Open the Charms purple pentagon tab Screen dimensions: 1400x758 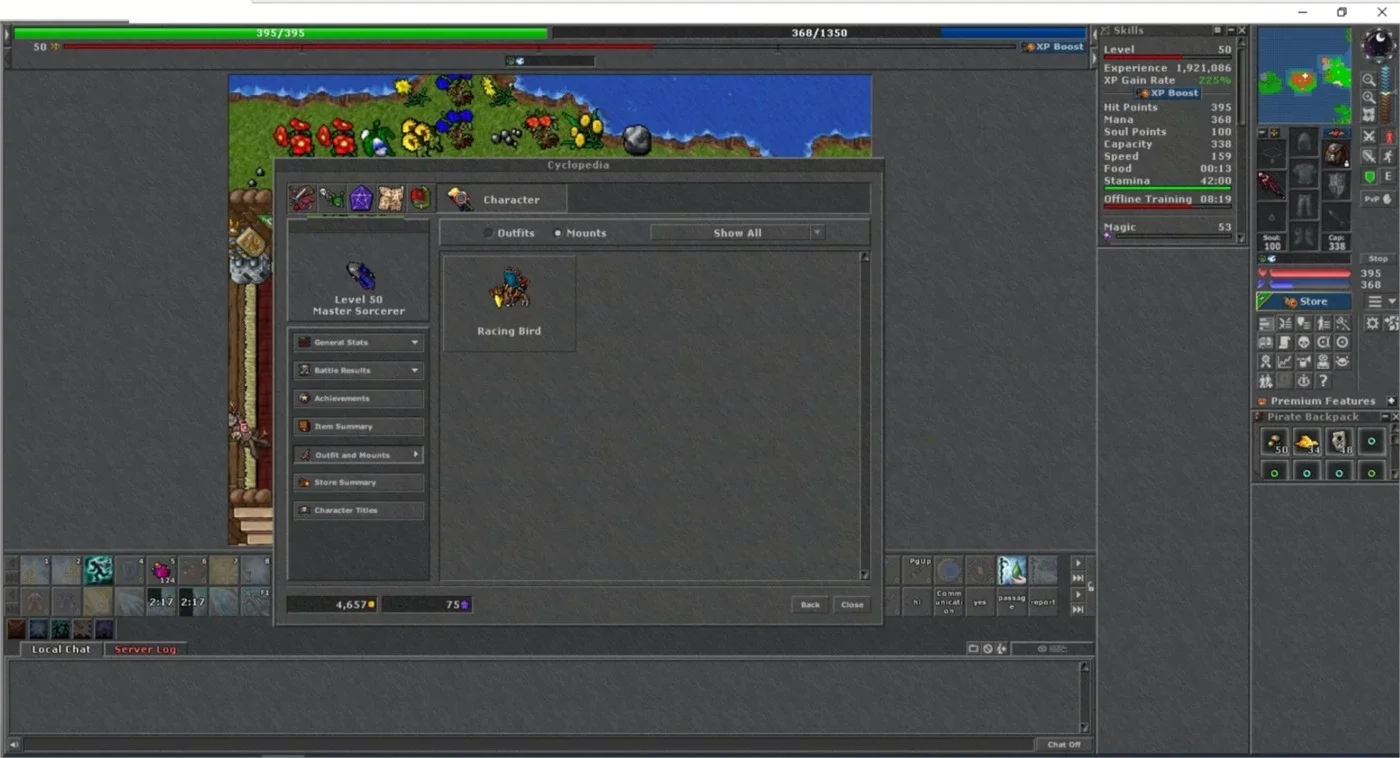click(x=361, y=198)
